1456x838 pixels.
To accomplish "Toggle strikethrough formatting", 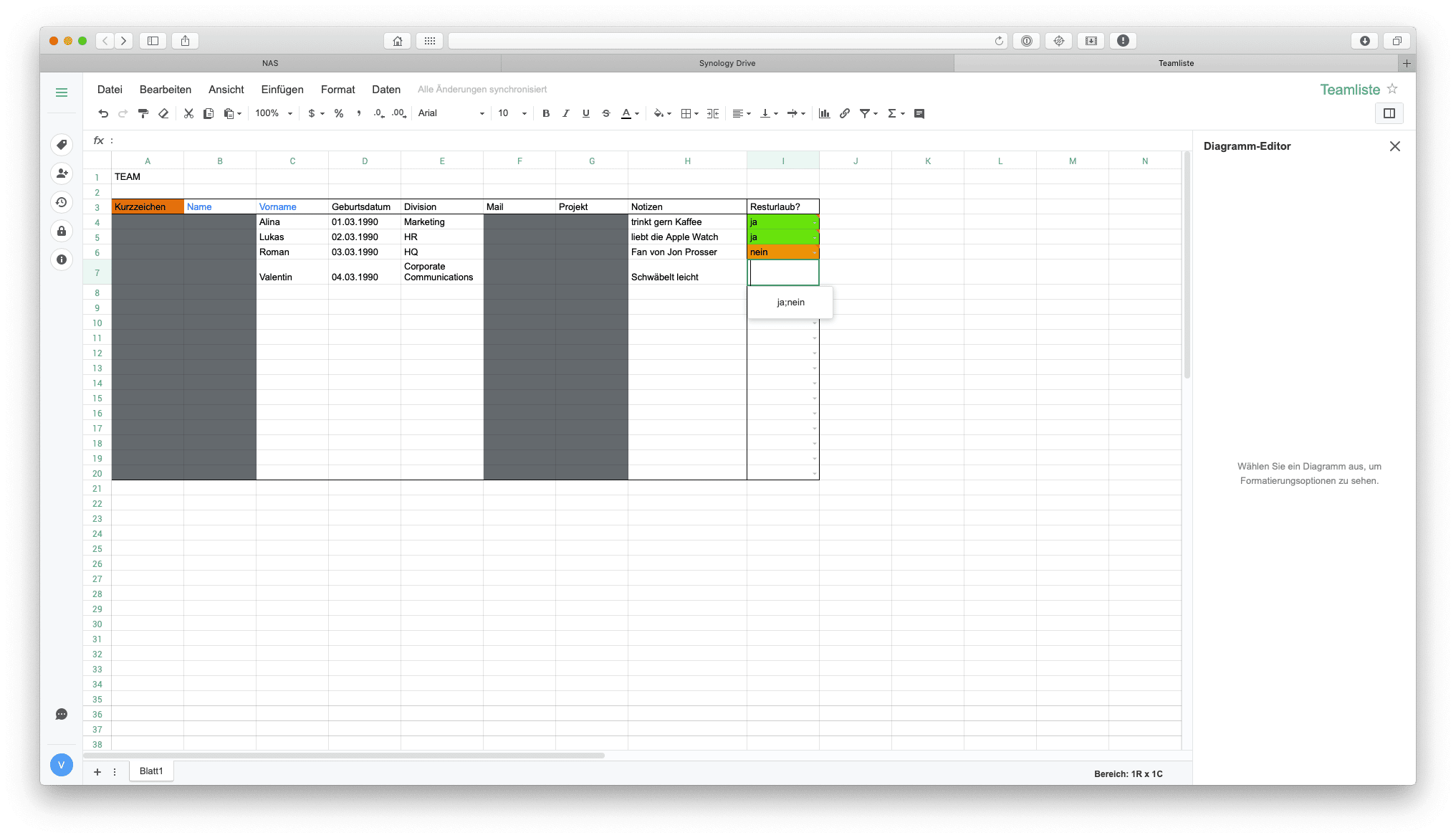I will pyautogui.click(x=606, y=113).
